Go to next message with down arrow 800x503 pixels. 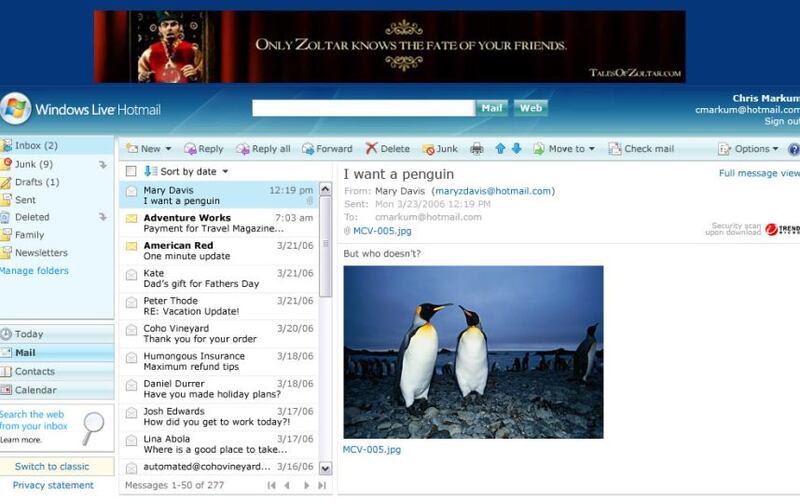(x=516, y=148)
